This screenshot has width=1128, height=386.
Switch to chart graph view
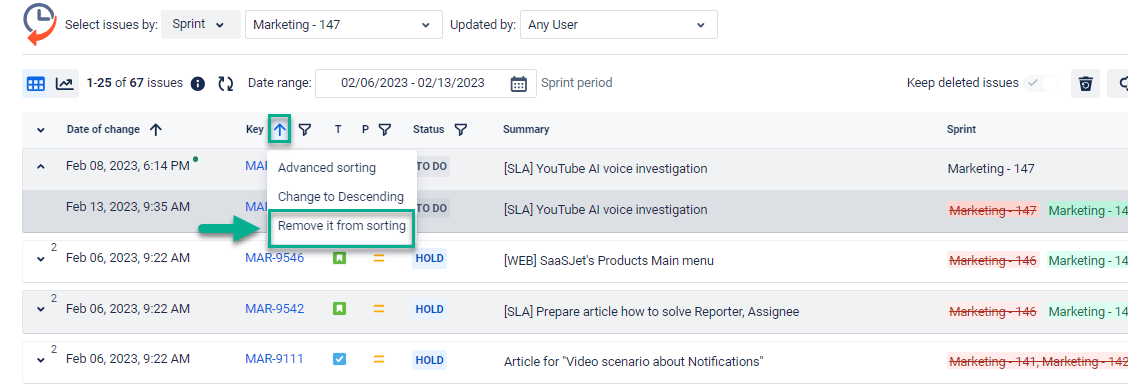point(65,83)
